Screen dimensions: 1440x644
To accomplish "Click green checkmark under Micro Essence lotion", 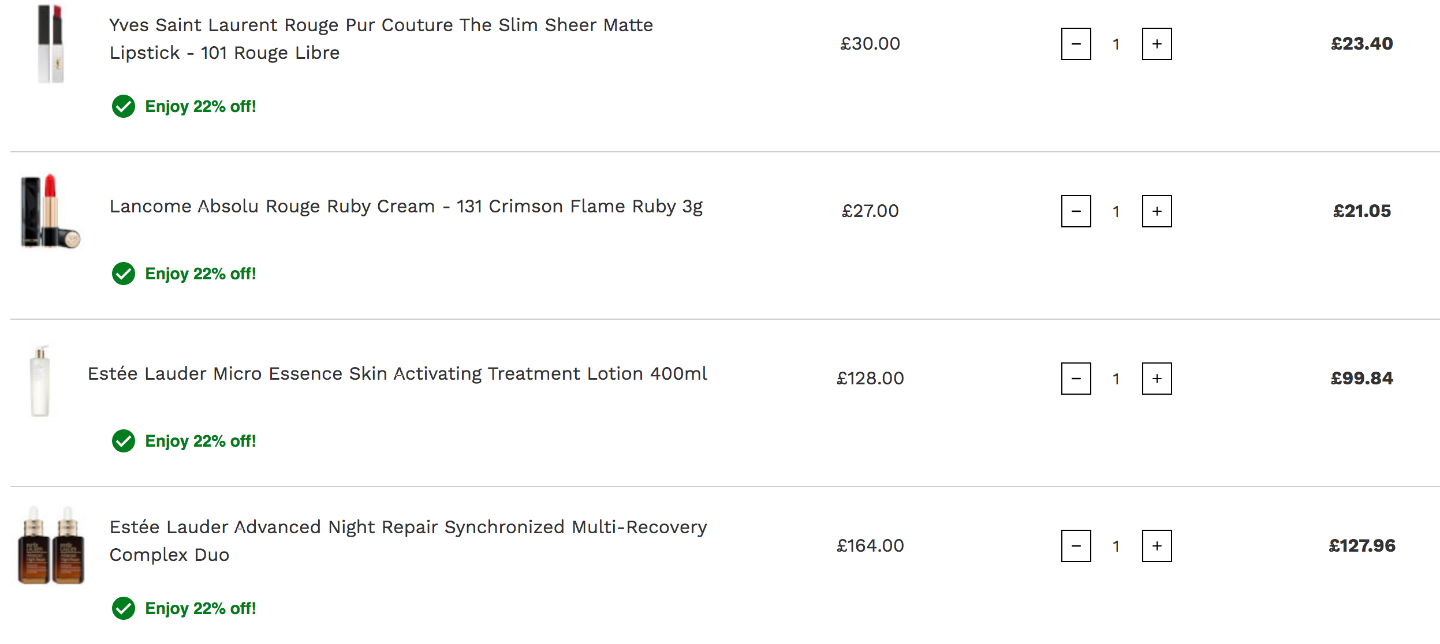I will (123, 440).
